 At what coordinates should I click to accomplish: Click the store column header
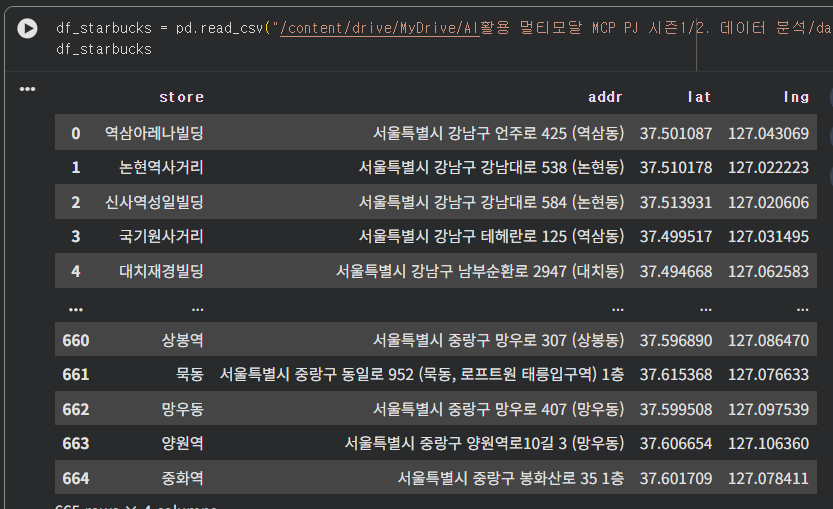pos(181,97)
